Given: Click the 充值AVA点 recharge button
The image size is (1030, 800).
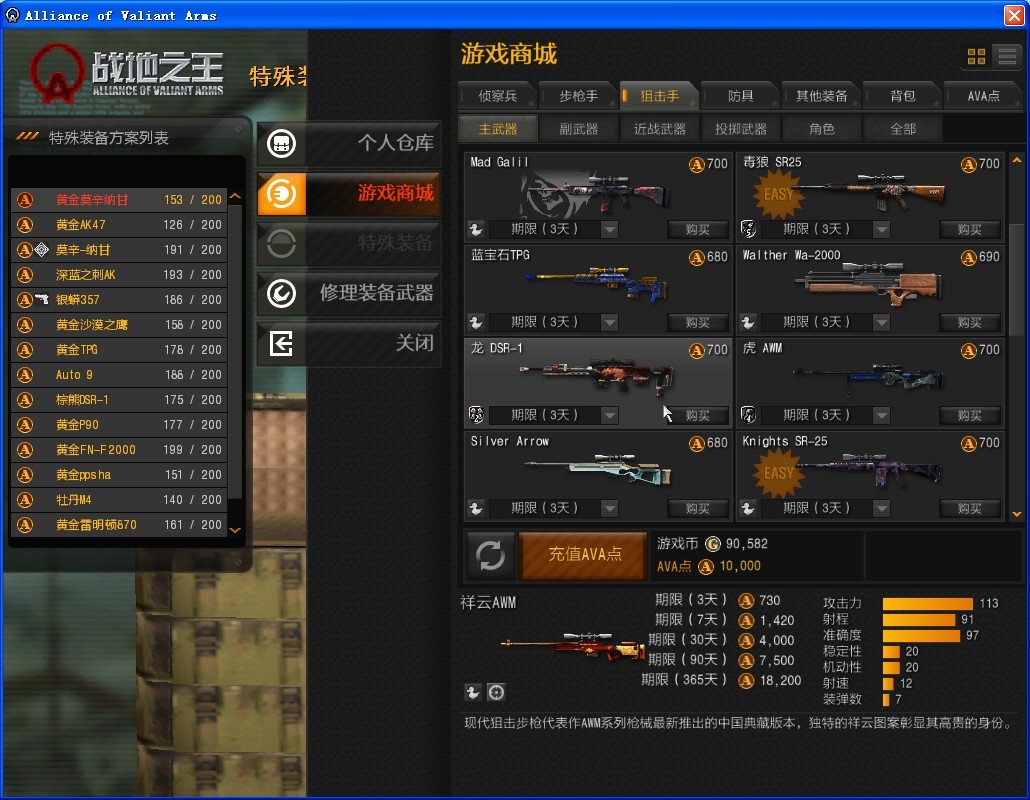Looking at the screenshot, I should point(584,555).
